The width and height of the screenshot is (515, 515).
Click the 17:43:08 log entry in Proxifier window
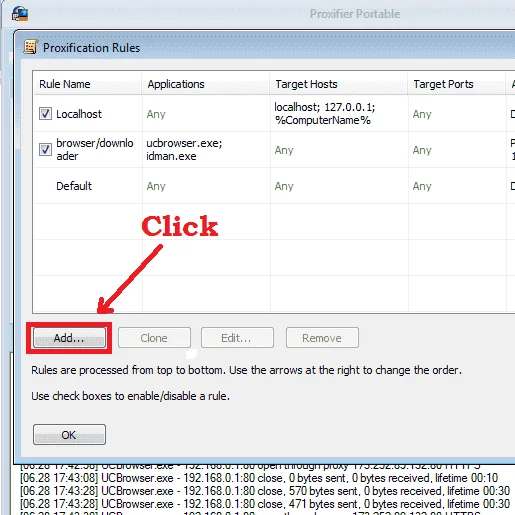click(x=259, y=478)
